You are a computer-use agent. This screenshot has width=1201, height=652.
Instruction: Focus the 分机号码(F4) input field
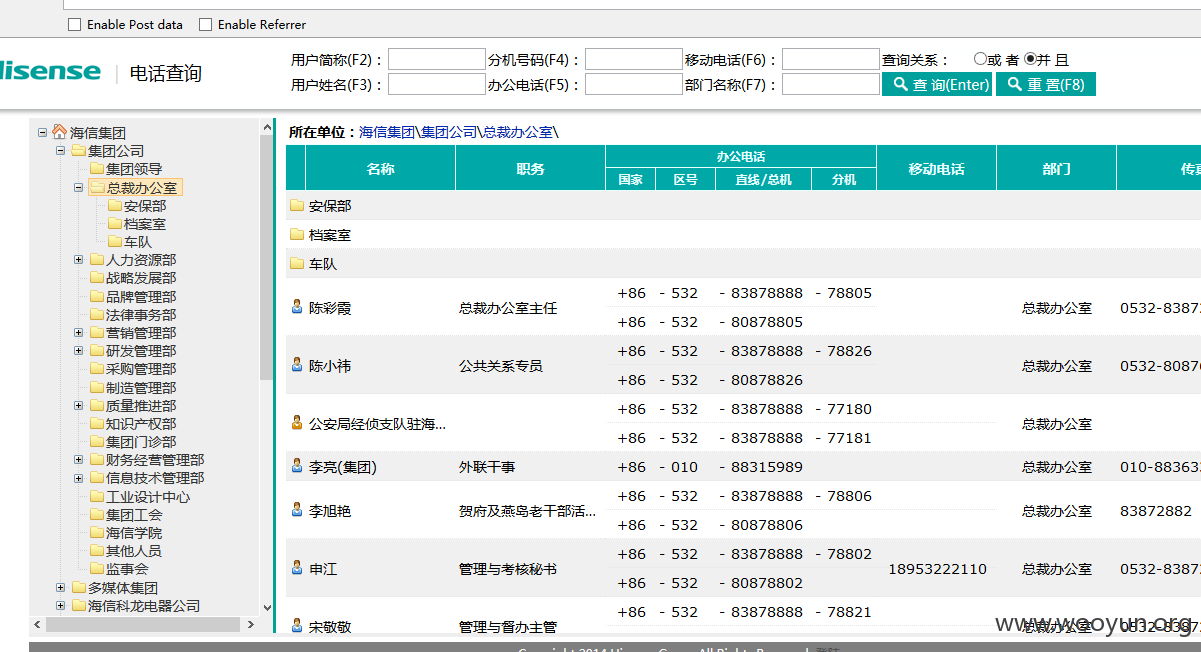pos(634,60)
